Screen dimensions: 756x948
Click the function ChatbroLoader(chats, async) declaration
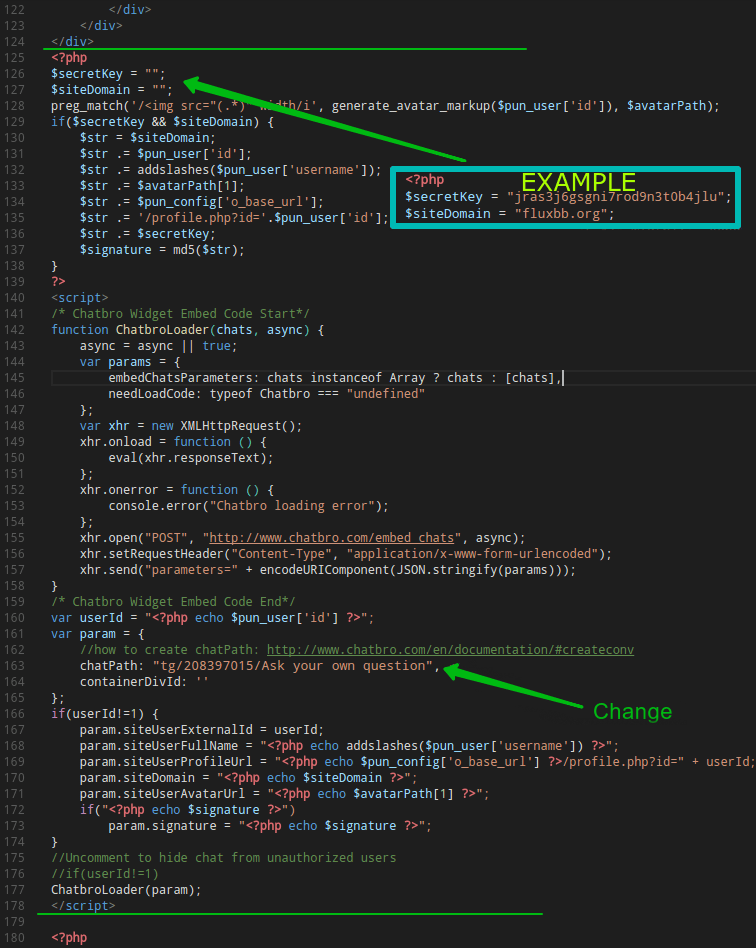click(x=187, y=330)
